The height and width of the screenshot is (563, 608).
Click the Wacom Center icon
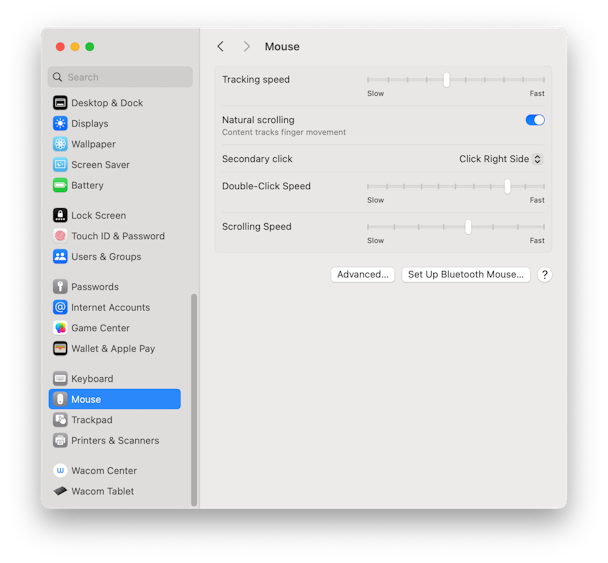(60, 470)
